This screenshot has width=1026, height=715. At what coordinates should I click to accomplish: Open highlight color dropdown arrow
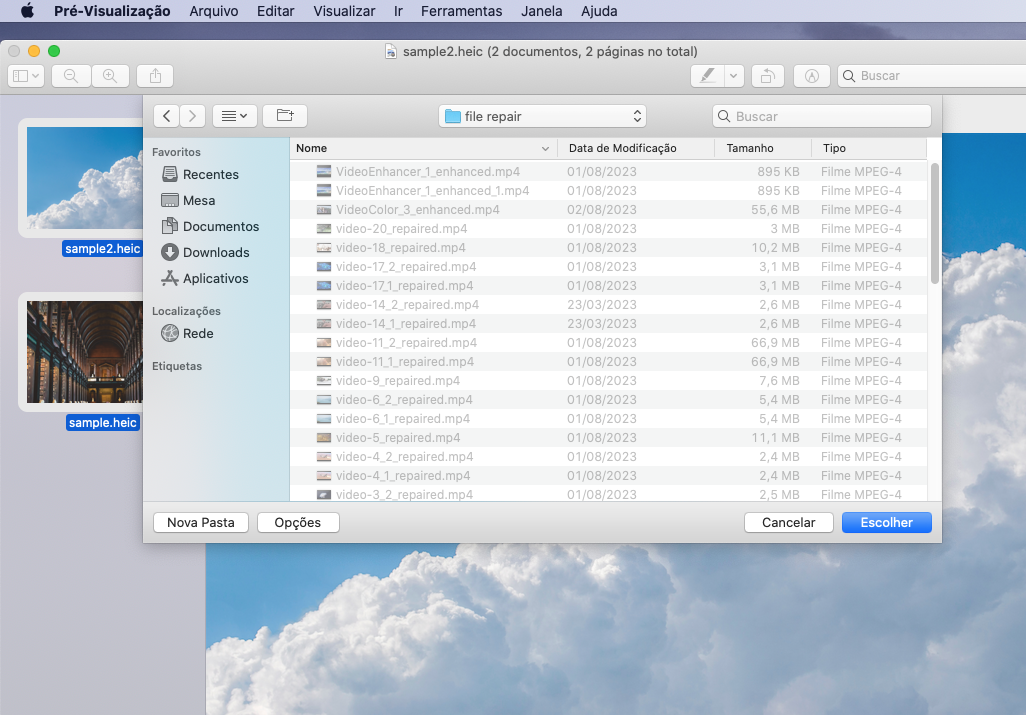(x=734, y=76)
